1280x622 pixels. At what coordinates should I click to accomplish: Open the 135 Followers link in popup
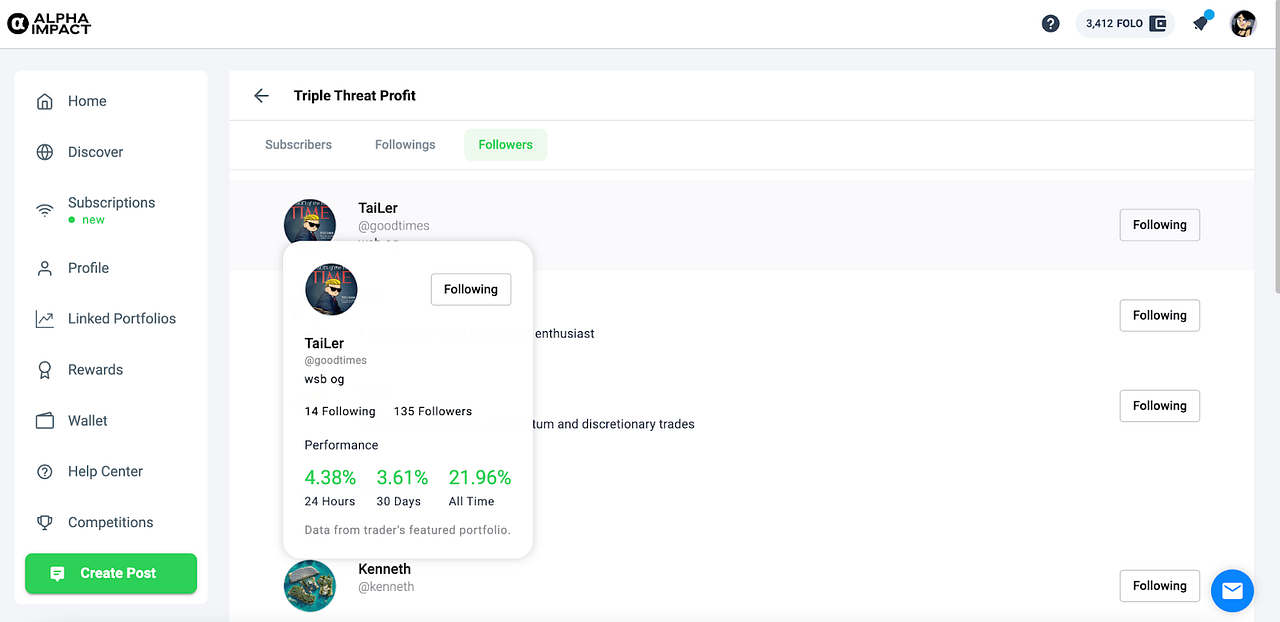[x=433, y=411]
